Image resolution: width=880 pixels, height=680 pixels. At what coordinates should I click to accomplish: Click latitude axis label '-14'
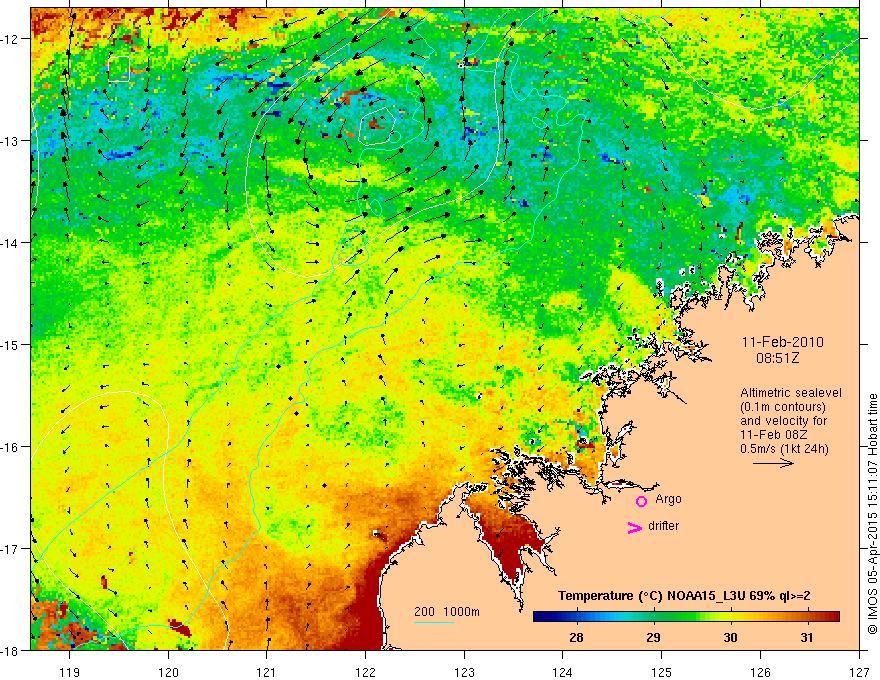pyautogui.click(x=10, y=243)
